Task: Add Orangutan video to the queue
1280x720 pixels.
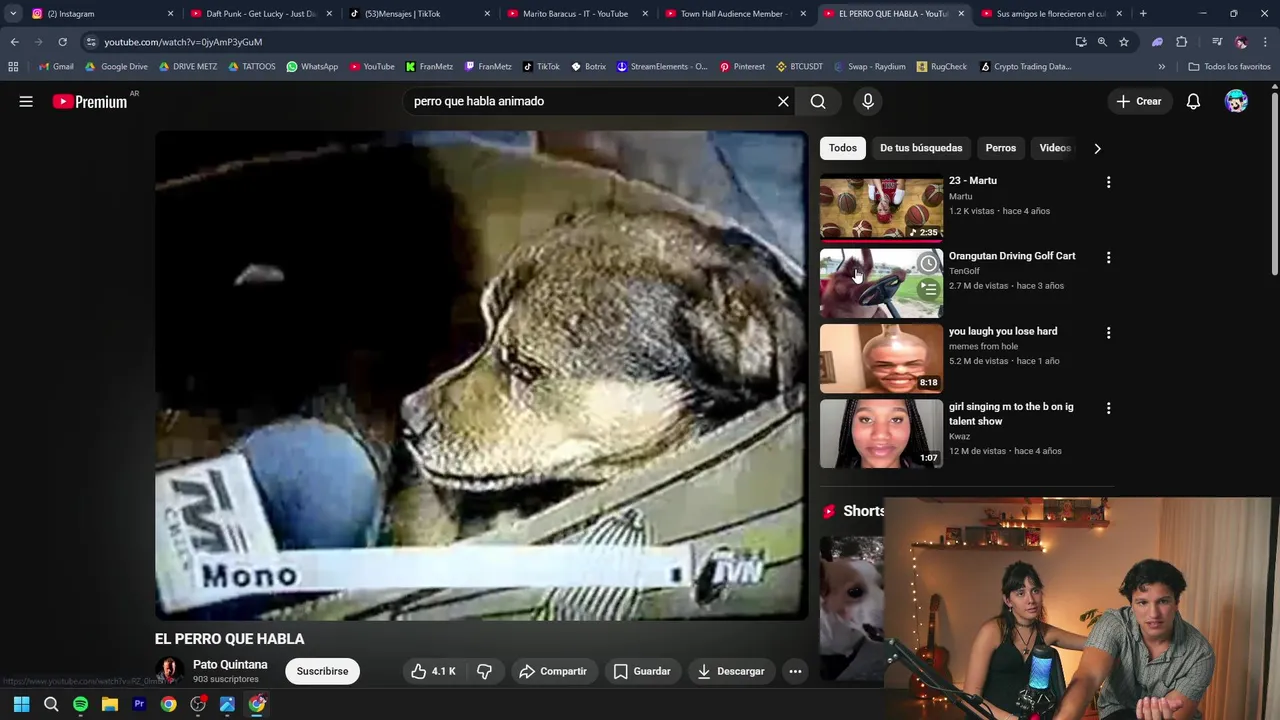Action: point(928,289)
